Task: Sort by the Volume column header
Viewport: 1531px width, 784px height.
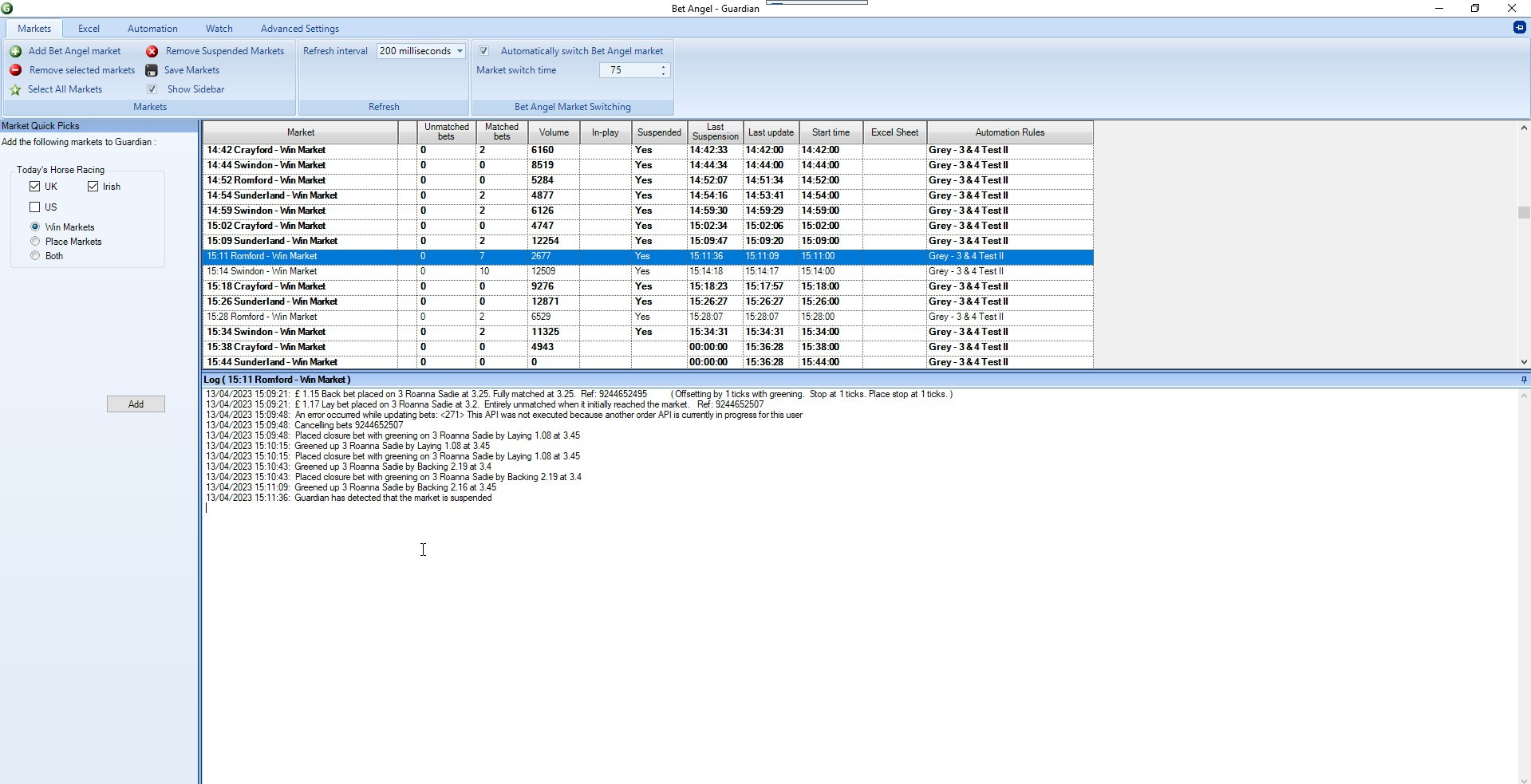Action: coord(554,132)
